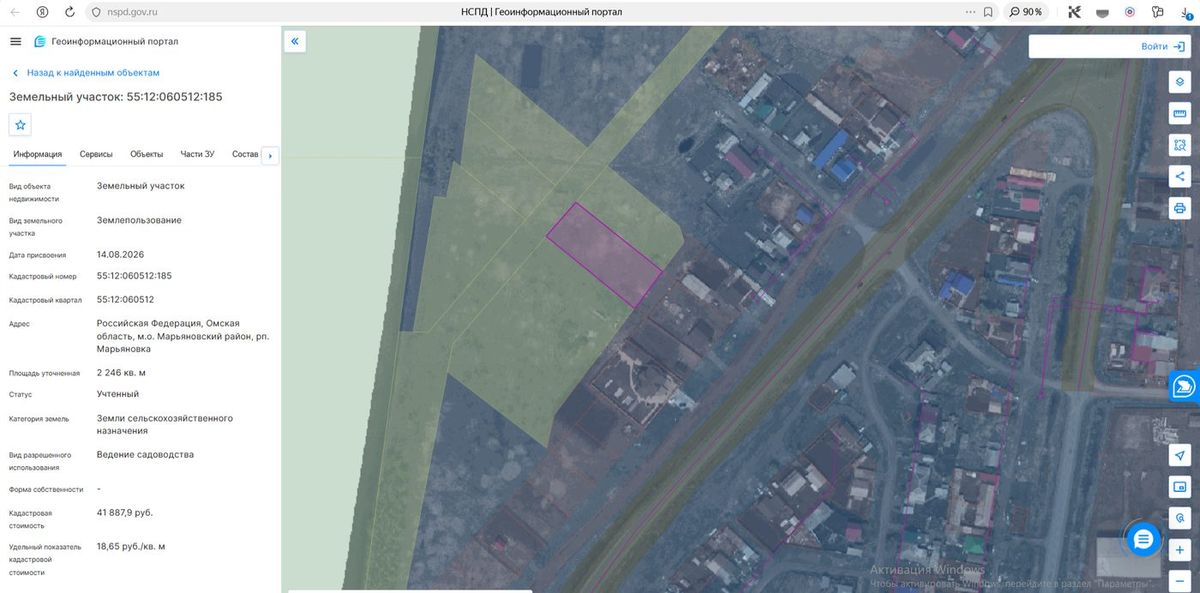Click the cadastral number 55:12:060512:185 value
Image resolution: width=1200 pixels, height=593 pixels.
tap(134, 276)
